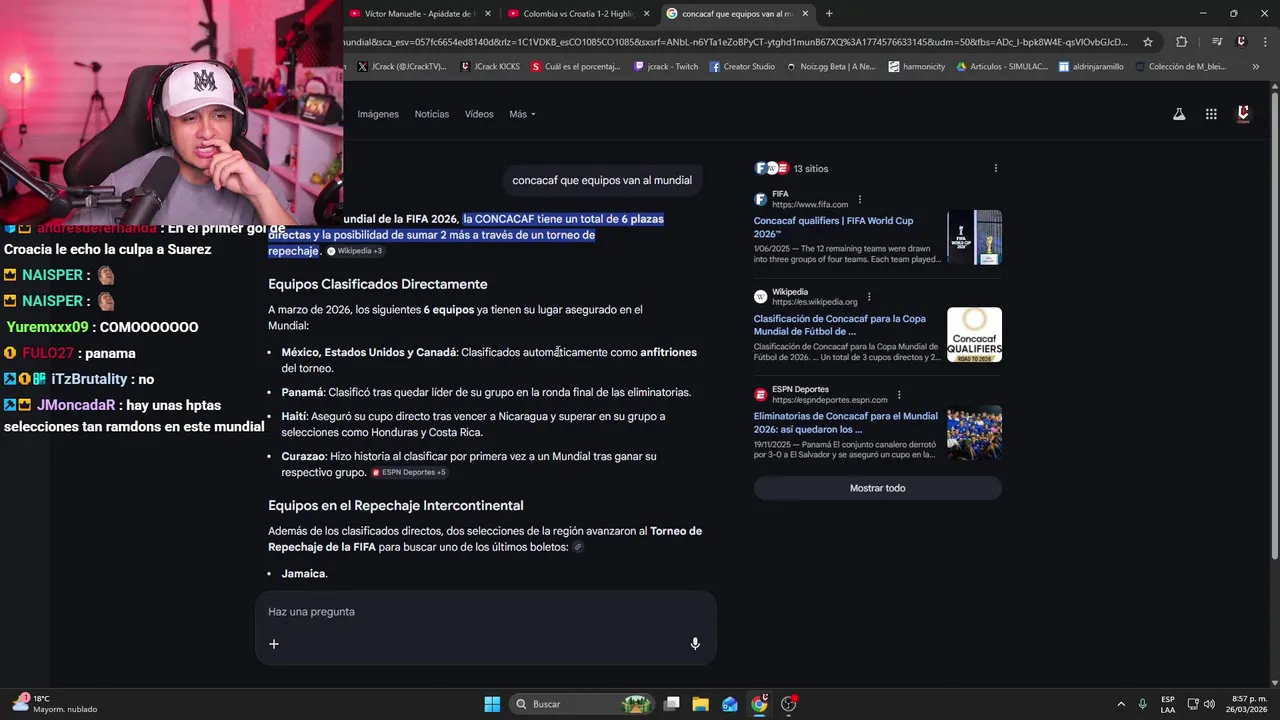
Task: Click the Wikipedia +3 source chip
Action: [354, 251]
